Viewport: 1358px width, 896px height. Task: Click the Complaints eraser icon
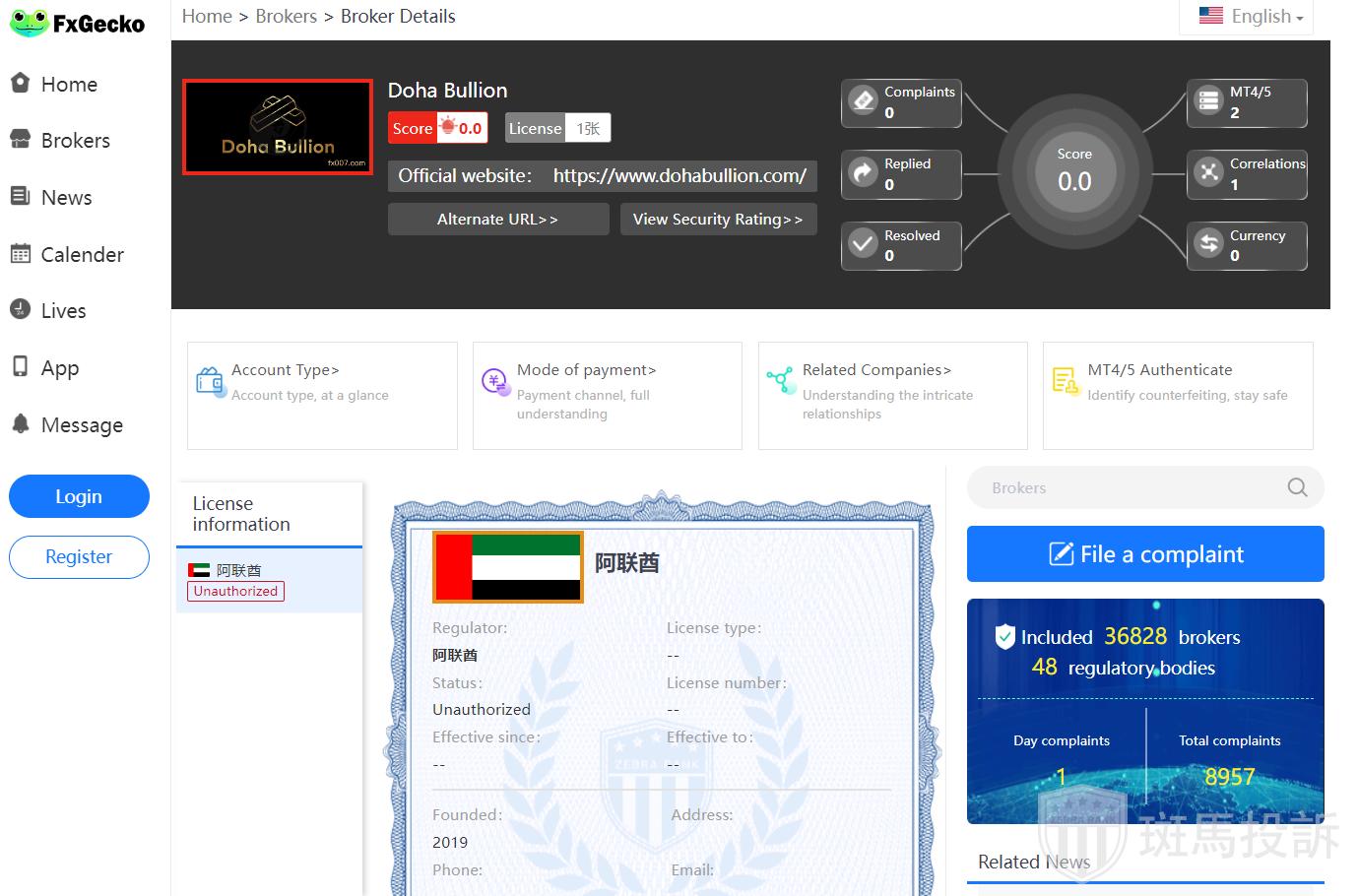(864, 100)
